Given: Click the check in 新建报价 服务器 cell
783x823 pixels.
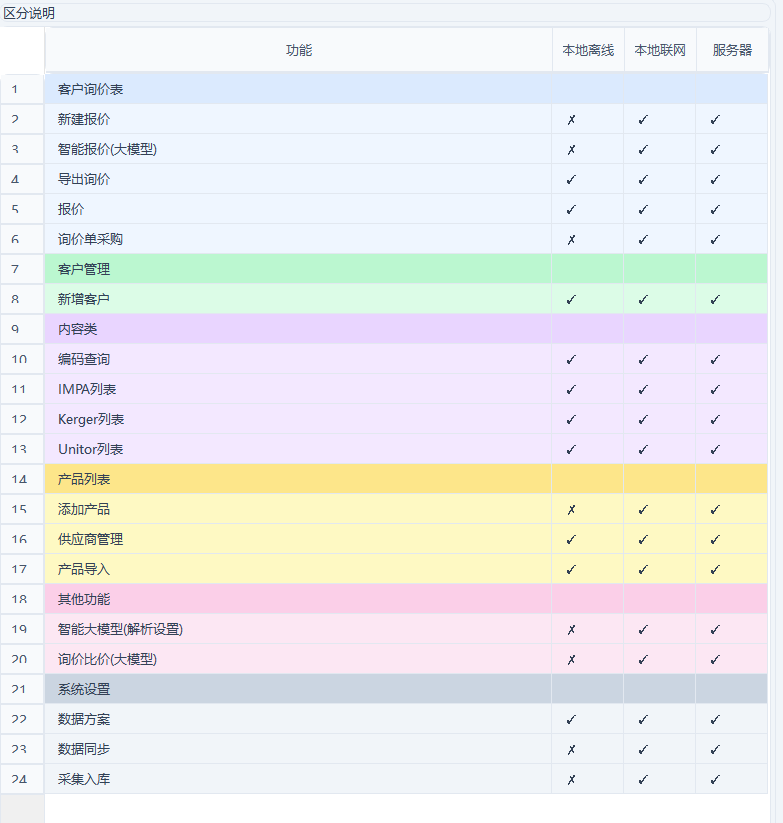Looking at the screenshot, I should point(715,120).
